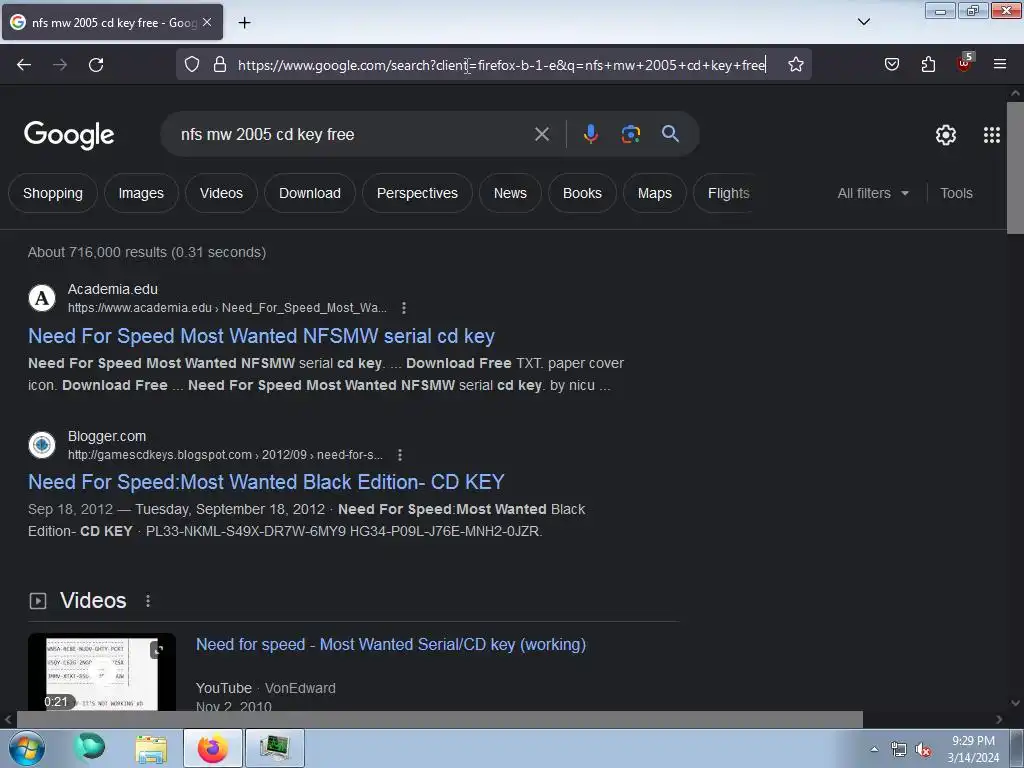
Task: Open the taskbar clock and date
Action: click(x=973, y=749)
